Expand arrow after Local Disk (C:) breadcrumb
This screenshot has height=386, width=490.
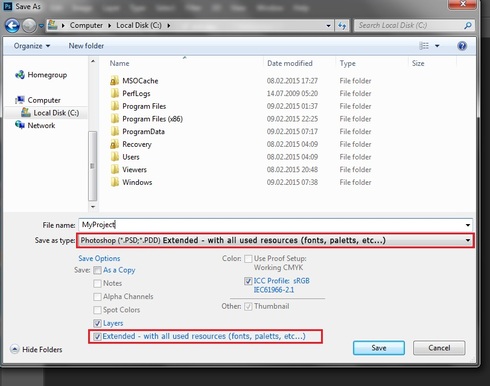(169, 26)
